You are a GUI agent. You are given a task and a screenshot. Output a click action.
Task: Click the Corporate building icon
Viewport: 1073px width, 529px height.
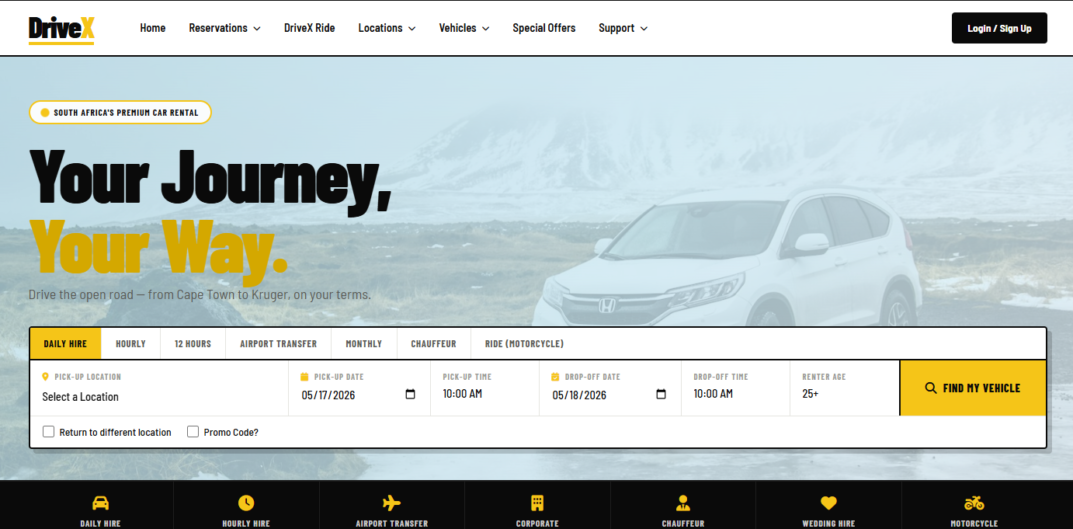[537, 503]
